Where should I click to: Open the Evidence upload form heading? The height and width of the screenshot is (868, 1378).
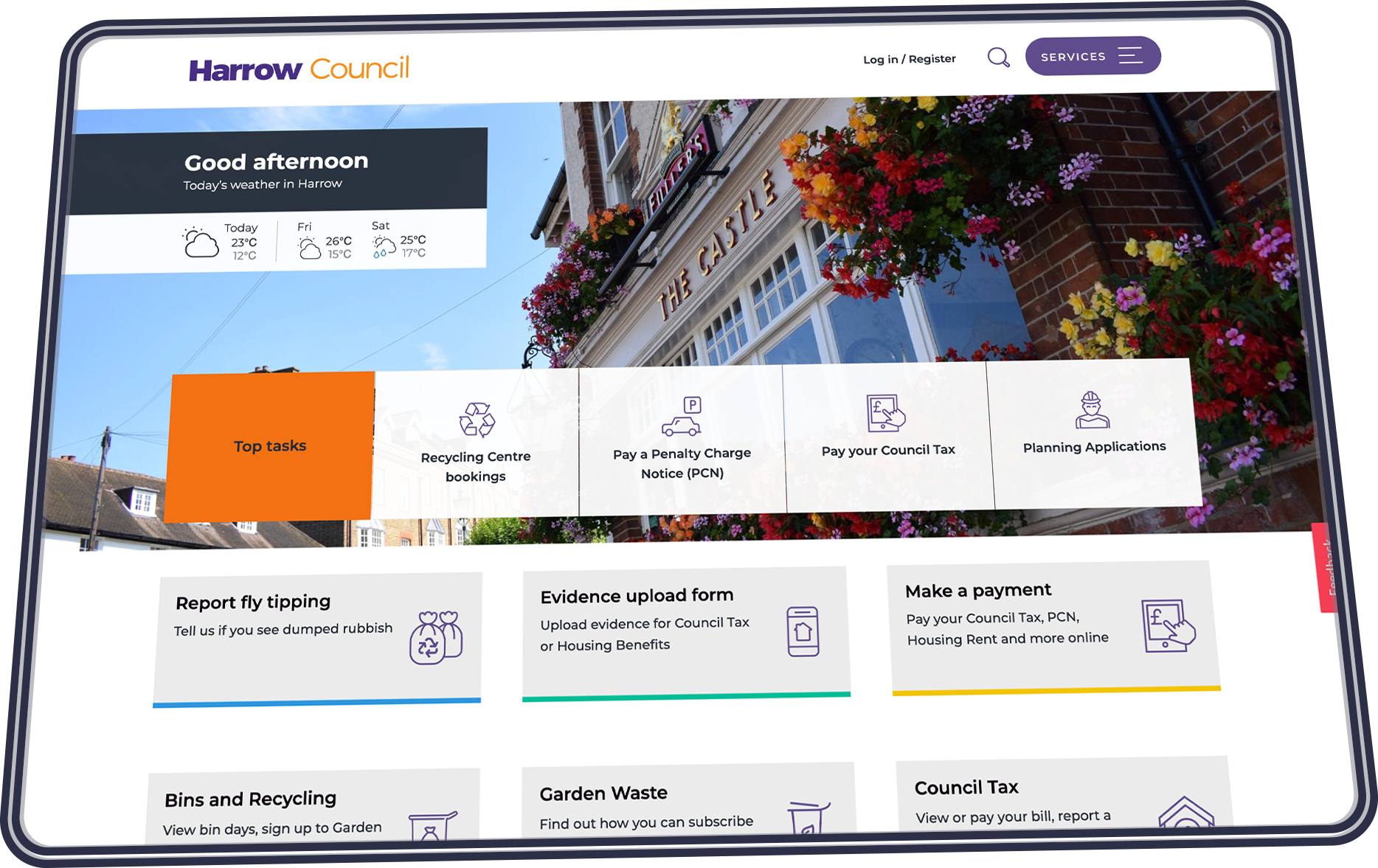pos(637,596)
